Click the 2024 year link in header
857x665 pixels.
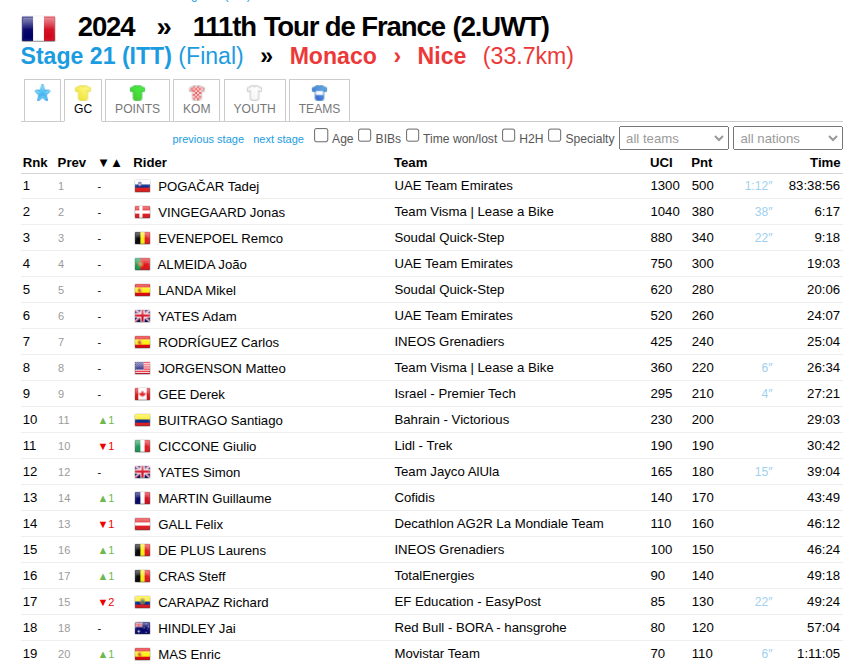[x=106, y=27]
